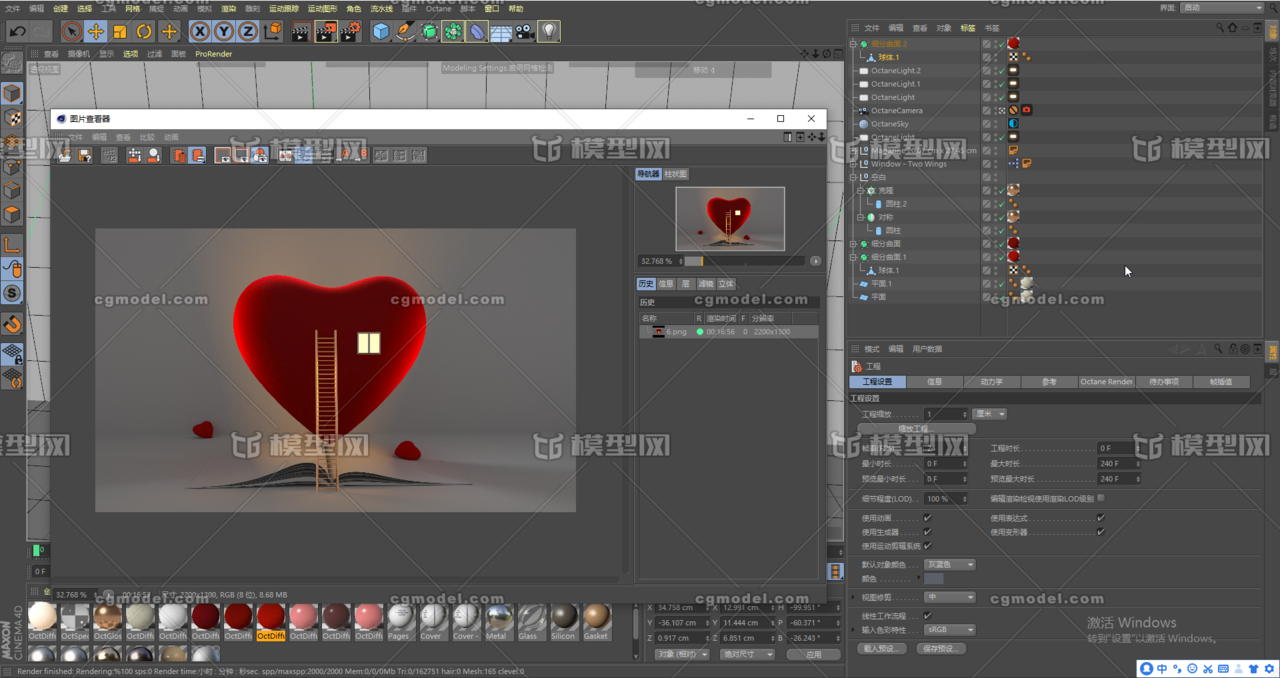
Task: Toggle the 线性工作流程 checkbox
Action: tap(927, 615)
